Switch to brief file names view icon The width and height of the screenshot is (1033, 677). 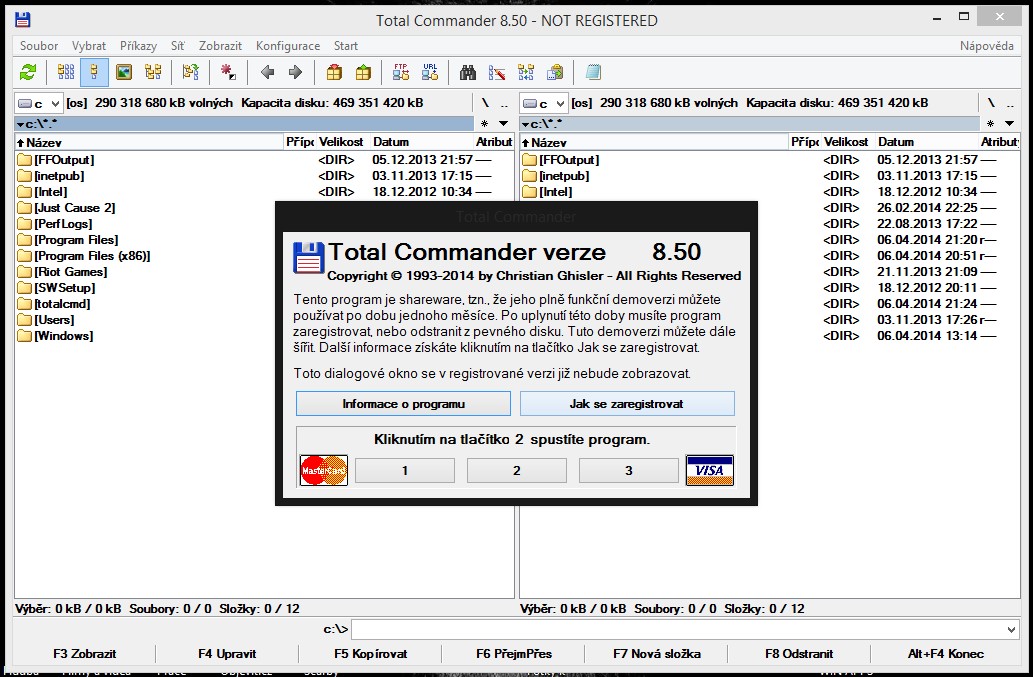[66, 72]
